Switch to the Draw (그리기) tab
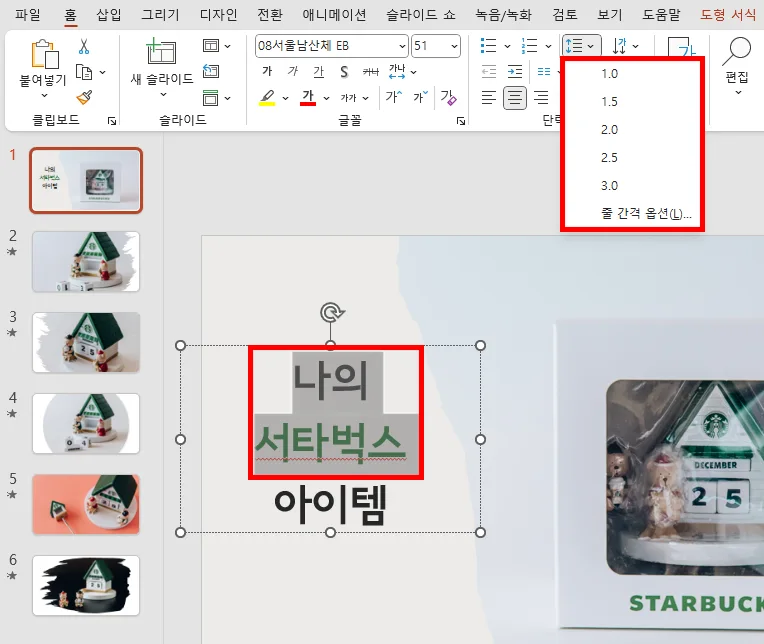 coord(160,15)
